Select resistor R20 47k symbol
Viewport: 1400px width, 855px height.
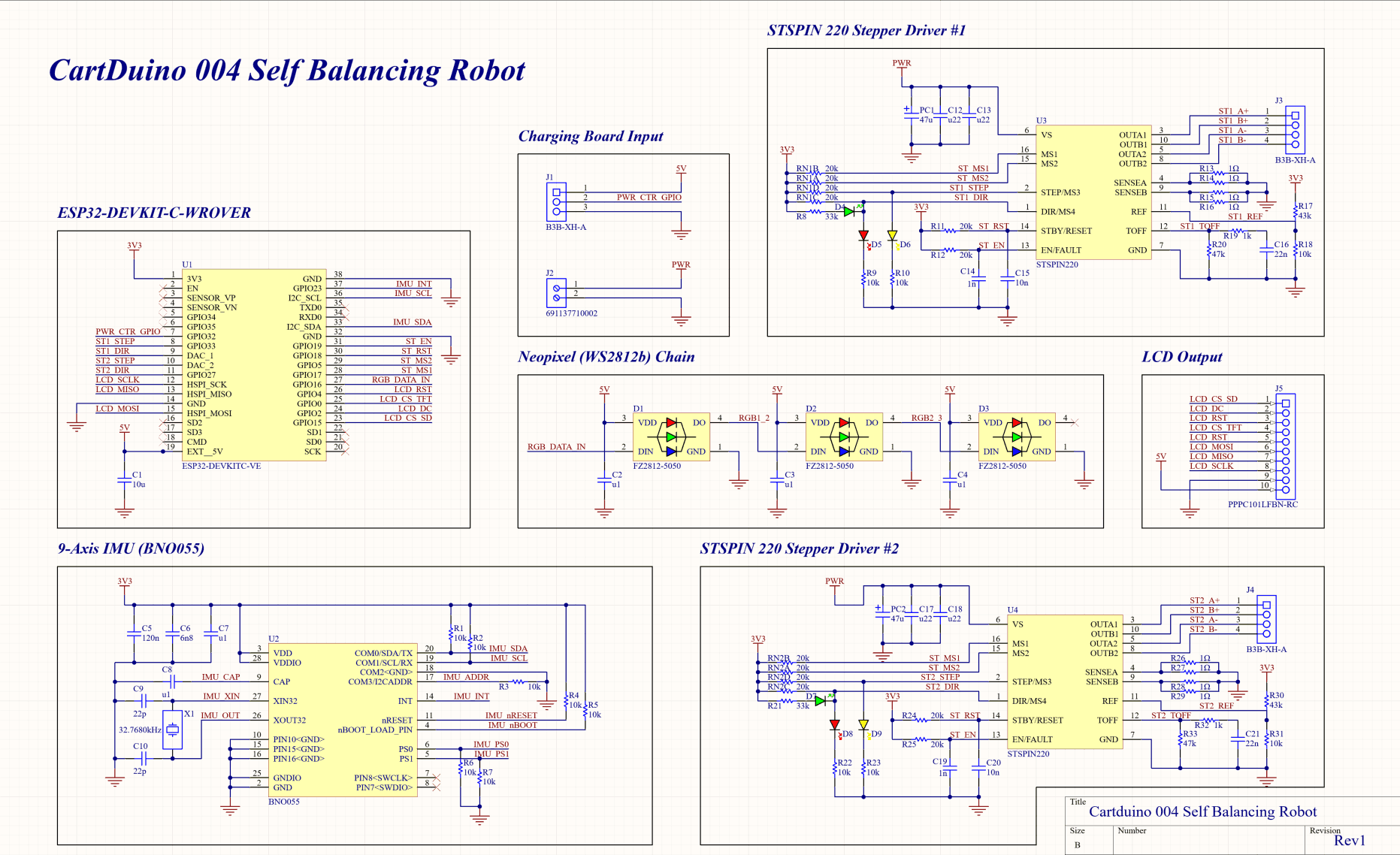1209,249
